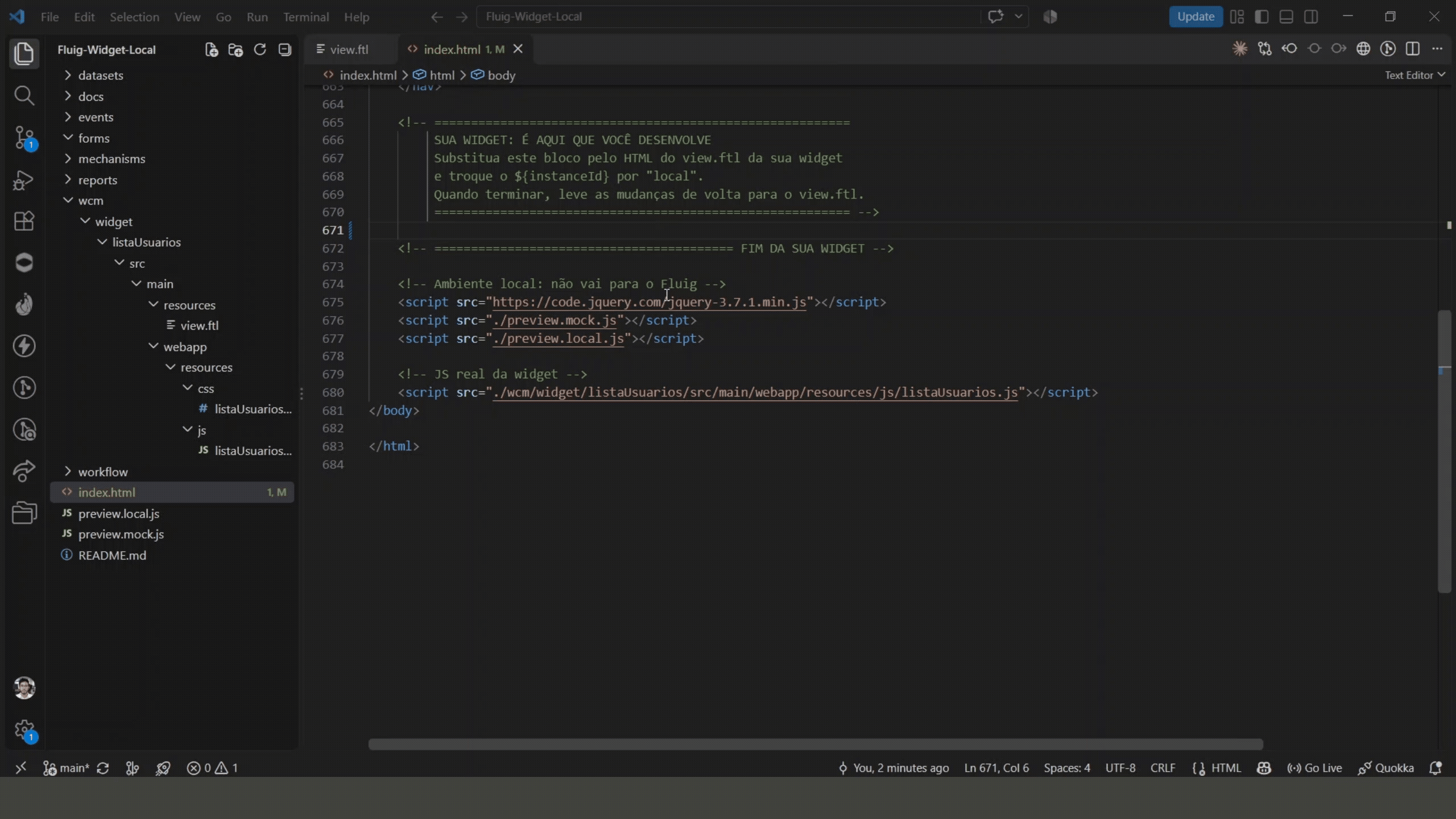Collapse all folders in explorer
Image resolution: width=1456 pixels, height=819 pixels.
pyautogui.click(x=284, y=49)
